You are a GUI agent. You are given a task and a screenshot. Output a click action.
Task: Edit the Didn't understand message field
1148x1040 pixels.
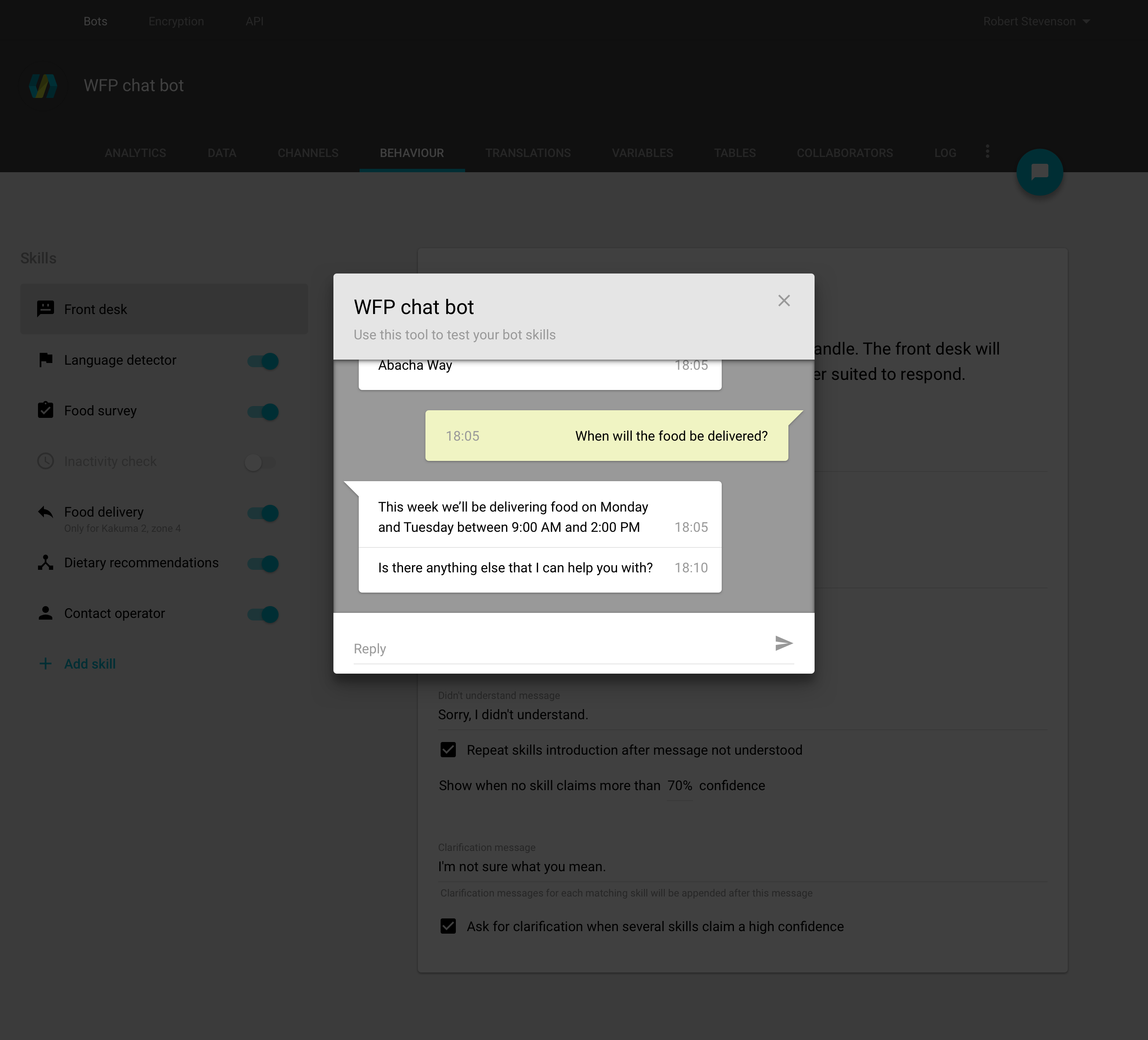(742, 715)
